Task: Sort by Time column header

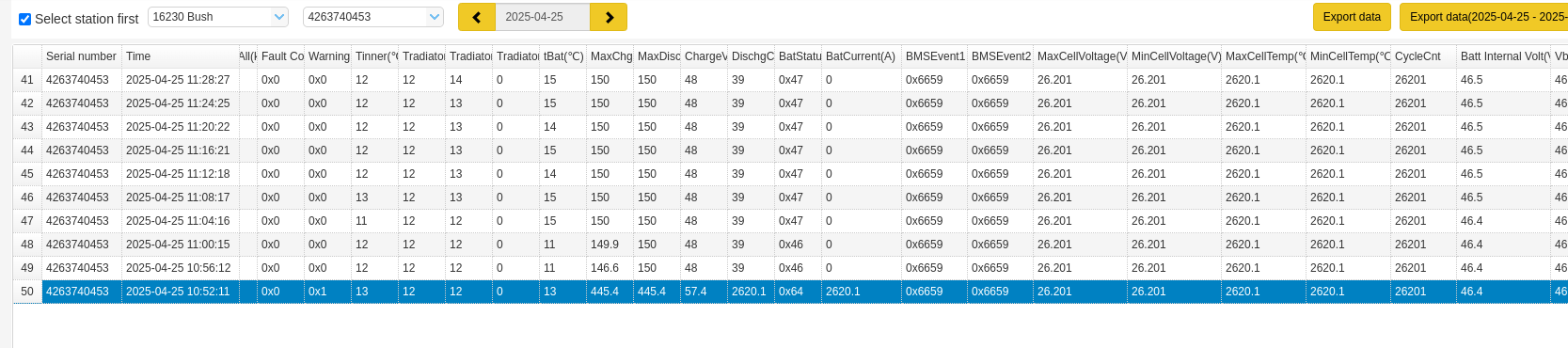Action: coord(181,56)
